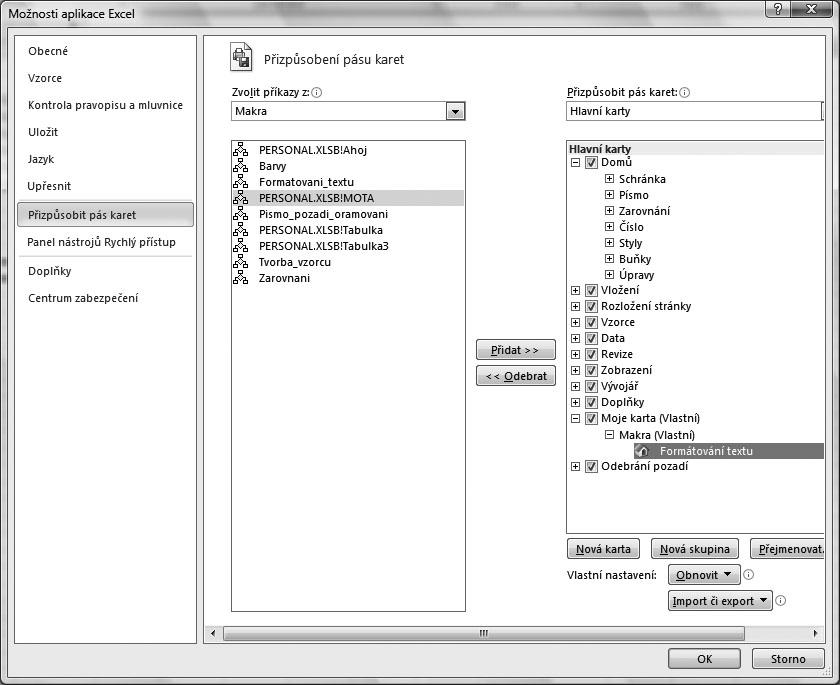Click the ribbon customization header icon
Screen dimensions: 840x685
click(x=241, y=57)
